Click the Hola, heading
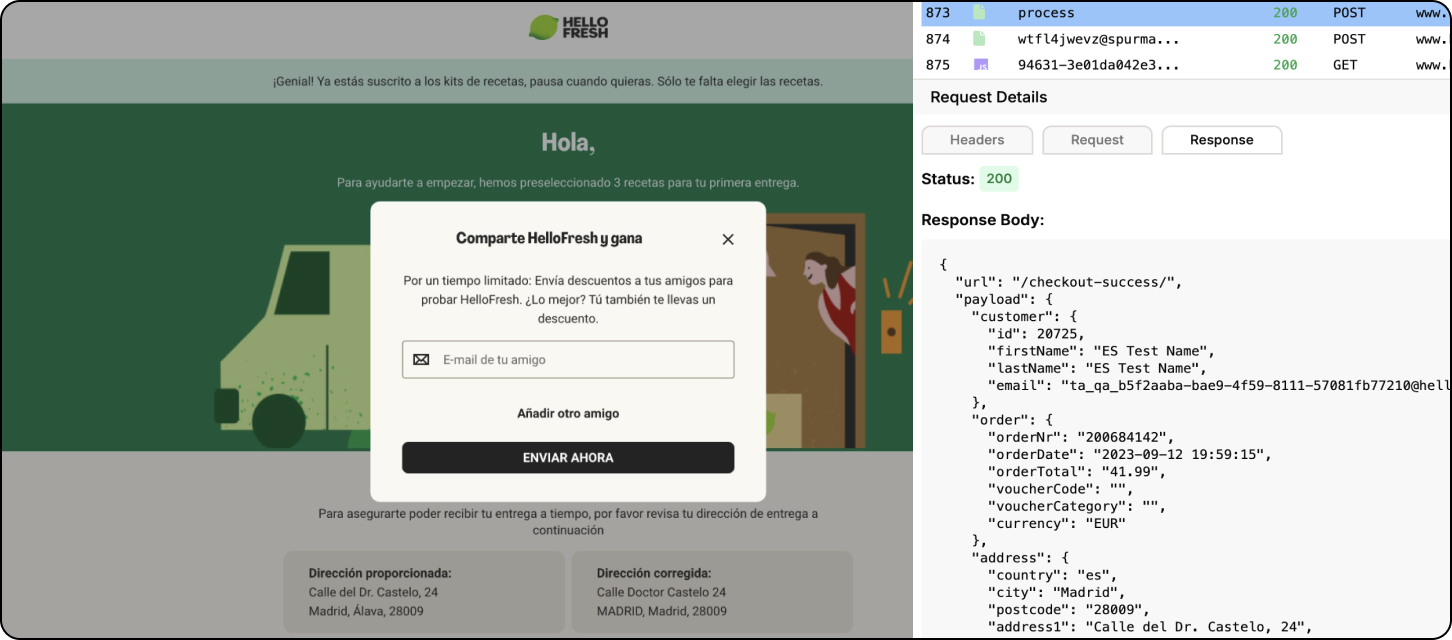This screenshot has width=1452, height=640. coord(568,143)
